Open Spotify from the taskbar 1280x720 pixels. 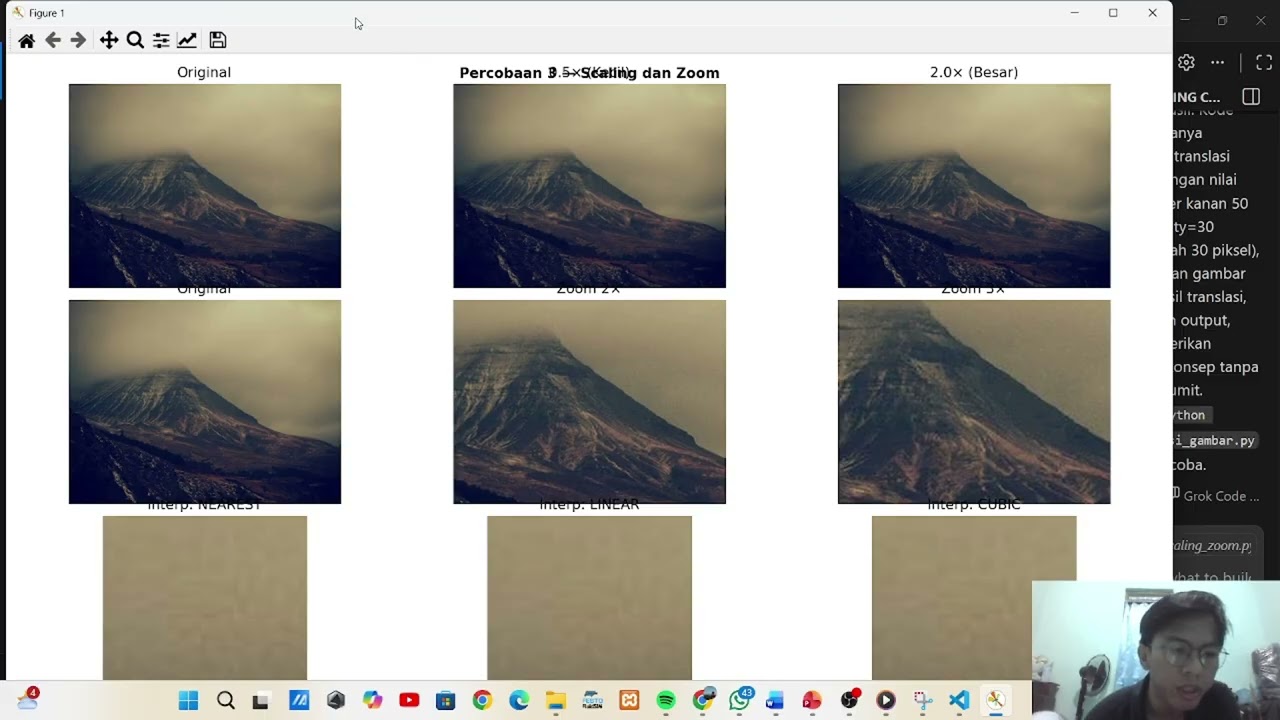pos(666,700)
